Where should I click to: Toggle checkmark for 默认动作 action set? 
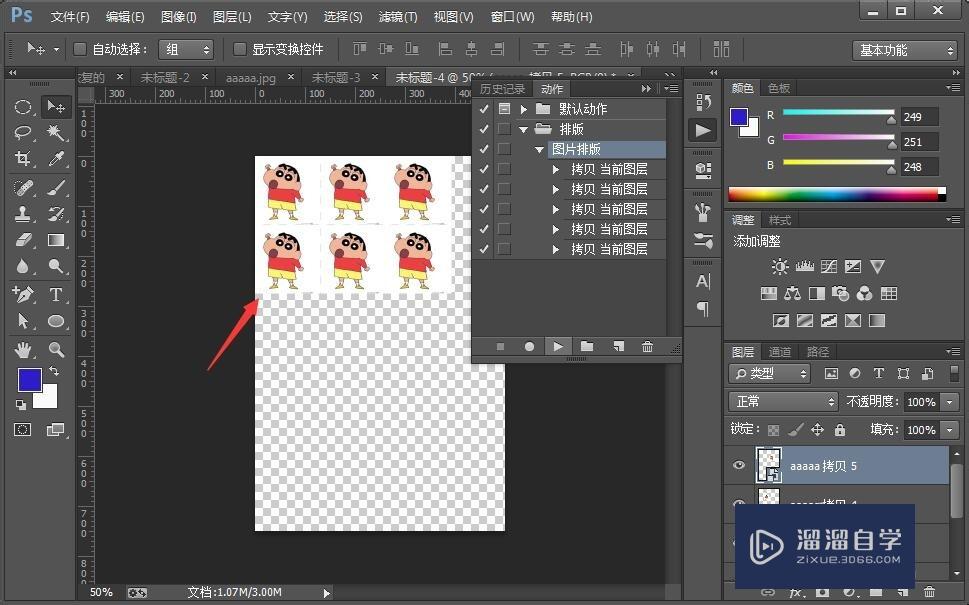[484, 109]
